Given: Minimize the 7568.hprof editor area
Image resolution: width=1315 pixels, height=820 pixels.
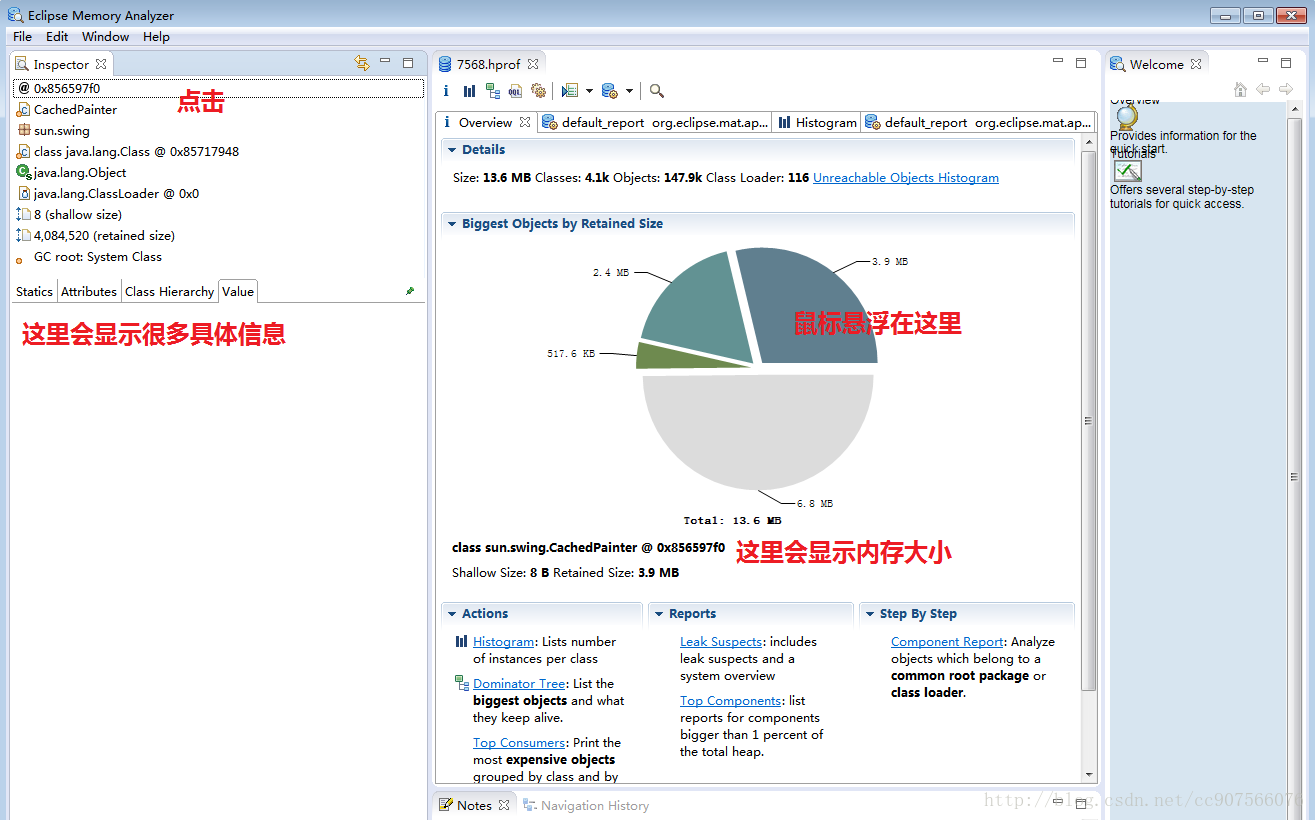Looking at the screenshot, I should pyautogui.click(x=1058, y=62).
